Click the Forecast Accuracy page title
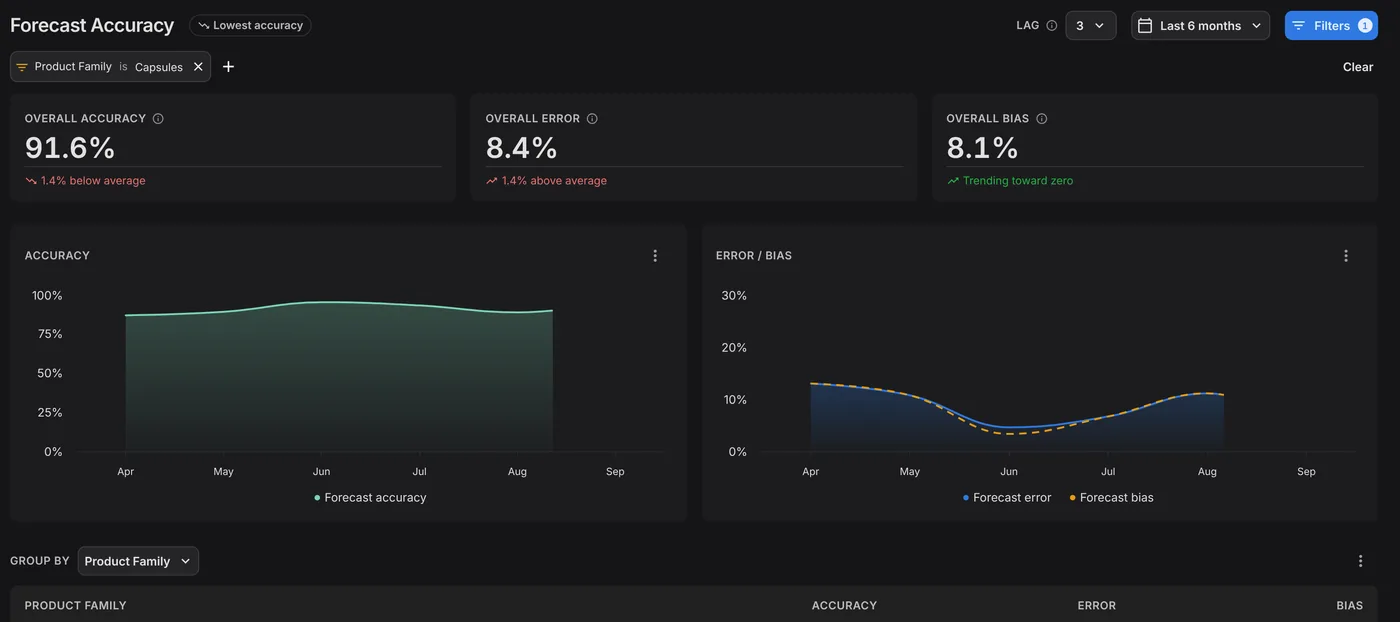 tap(92, 25)
